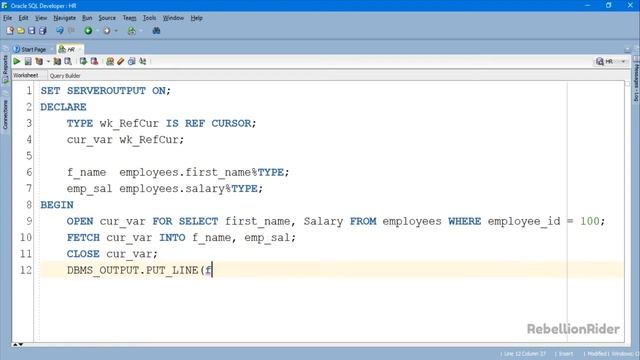640x360 pixels.
Task: Click 'wk_RefCur' in the TYPE declaration line
Action: pyautogui.click(x=129, y=123)
